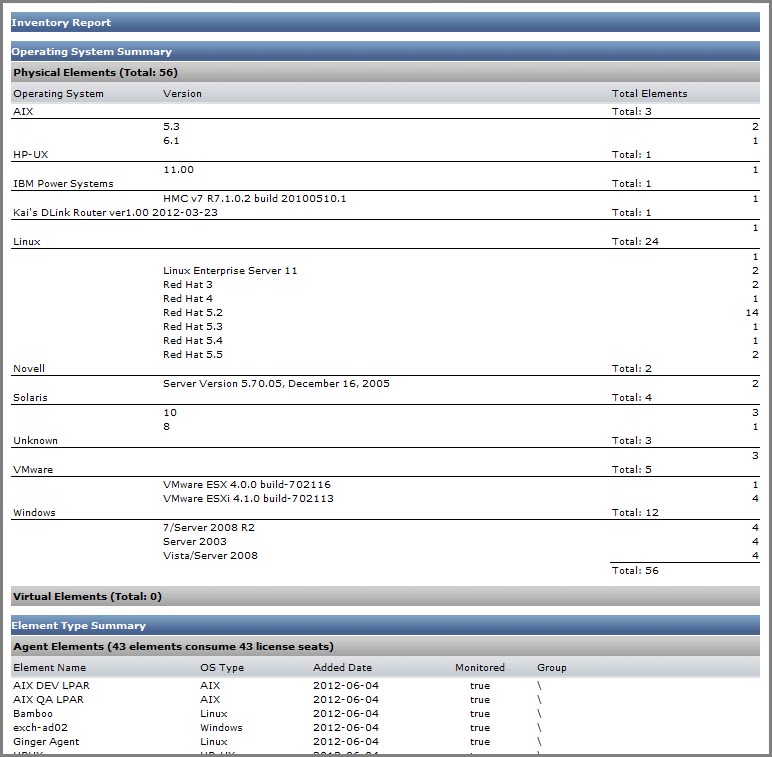772x757 pixels.
Task: Click the Monitored column header
Action: [480, 668]
